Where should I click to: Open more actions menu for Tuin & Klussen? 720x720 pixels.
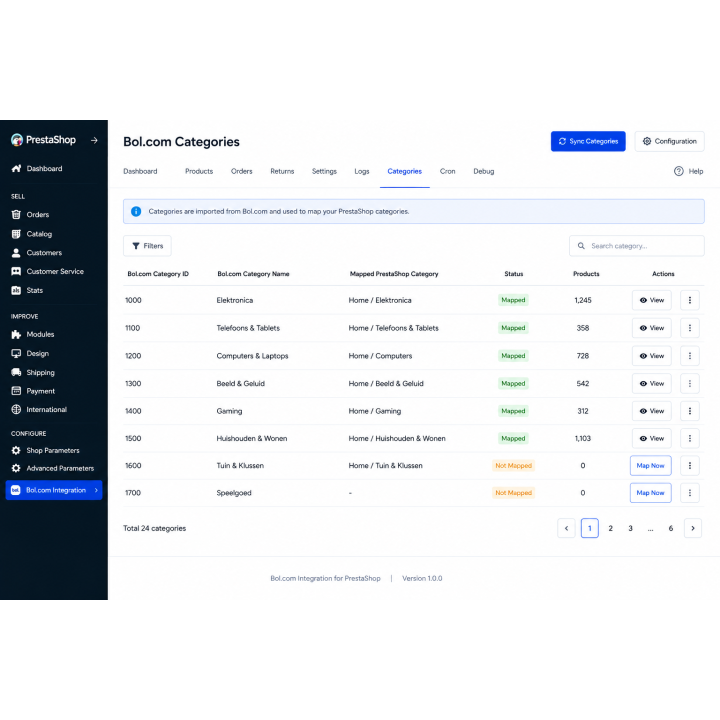[x=690, y=466]
